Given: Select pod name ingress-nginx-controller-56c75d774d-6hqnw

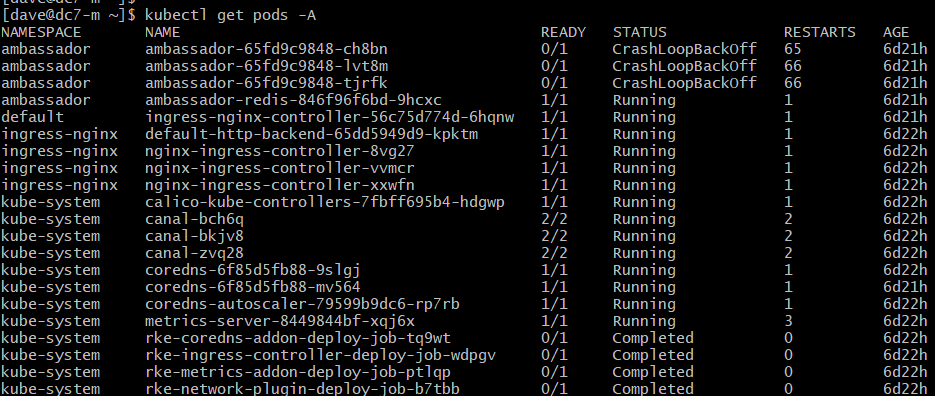Looking at the screenshot, I should click(329, 117).
